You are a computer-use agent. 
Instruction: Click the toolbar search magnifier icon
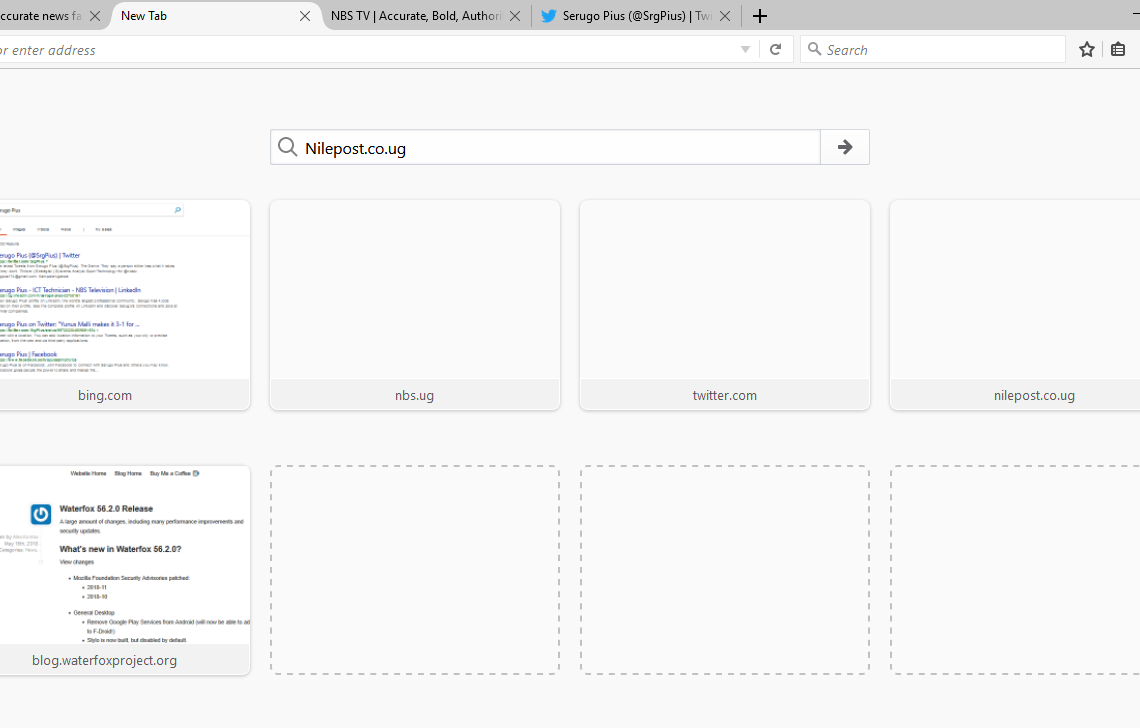[815, 49]
